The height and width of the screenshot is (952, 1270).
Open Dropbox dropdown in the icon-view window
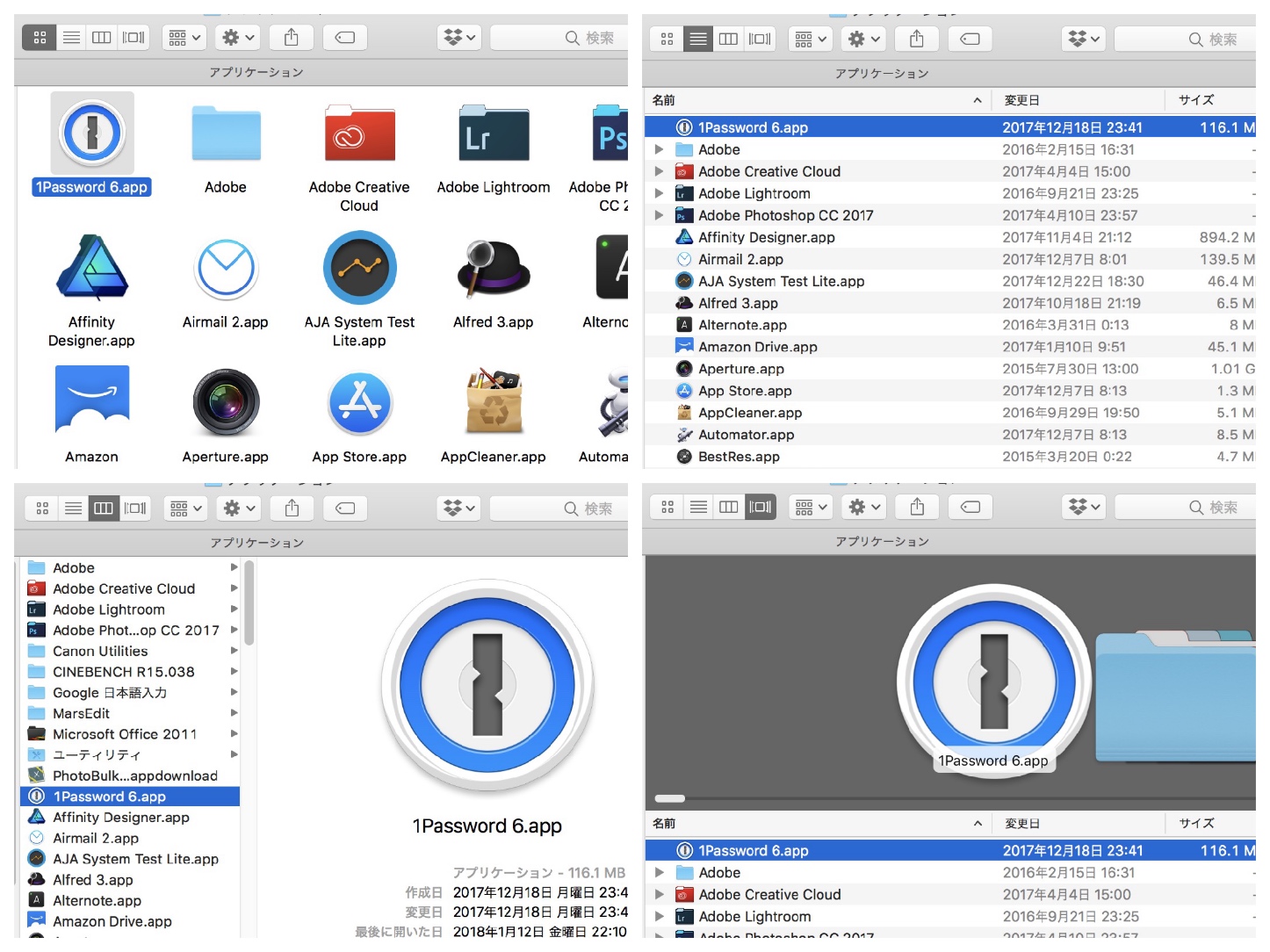point(459,38)
